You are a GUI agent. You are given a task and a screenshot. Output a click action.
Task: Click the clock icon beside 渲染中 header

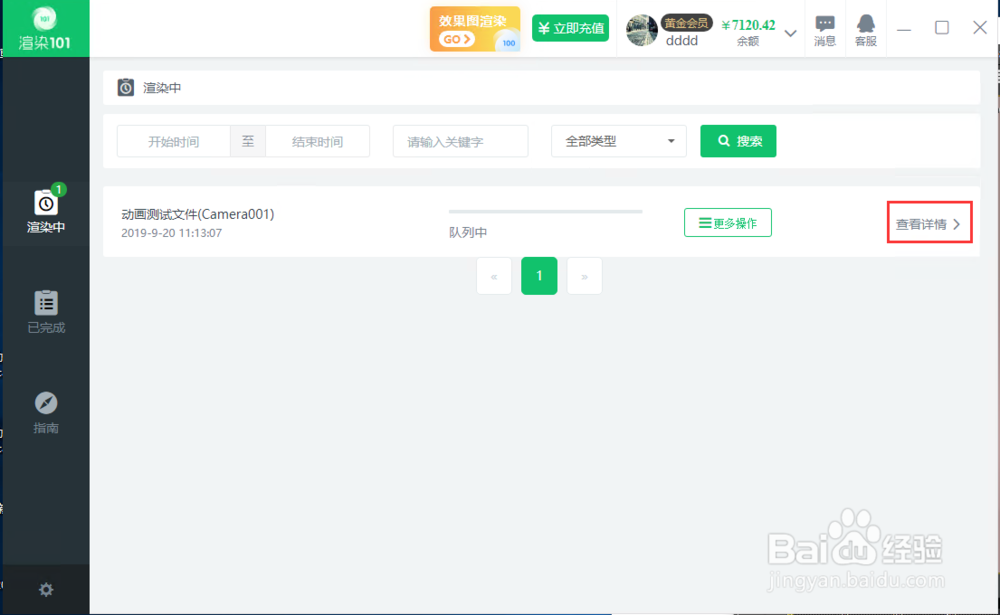click(126, 87)
